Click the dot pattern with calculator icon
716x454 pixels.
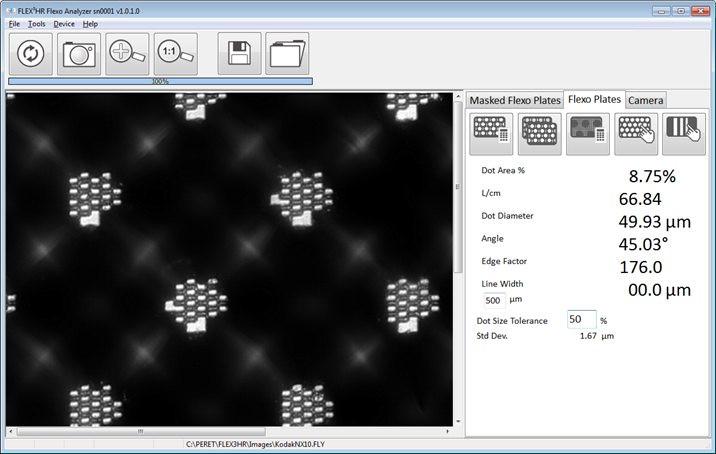click(x=491, y=134)
